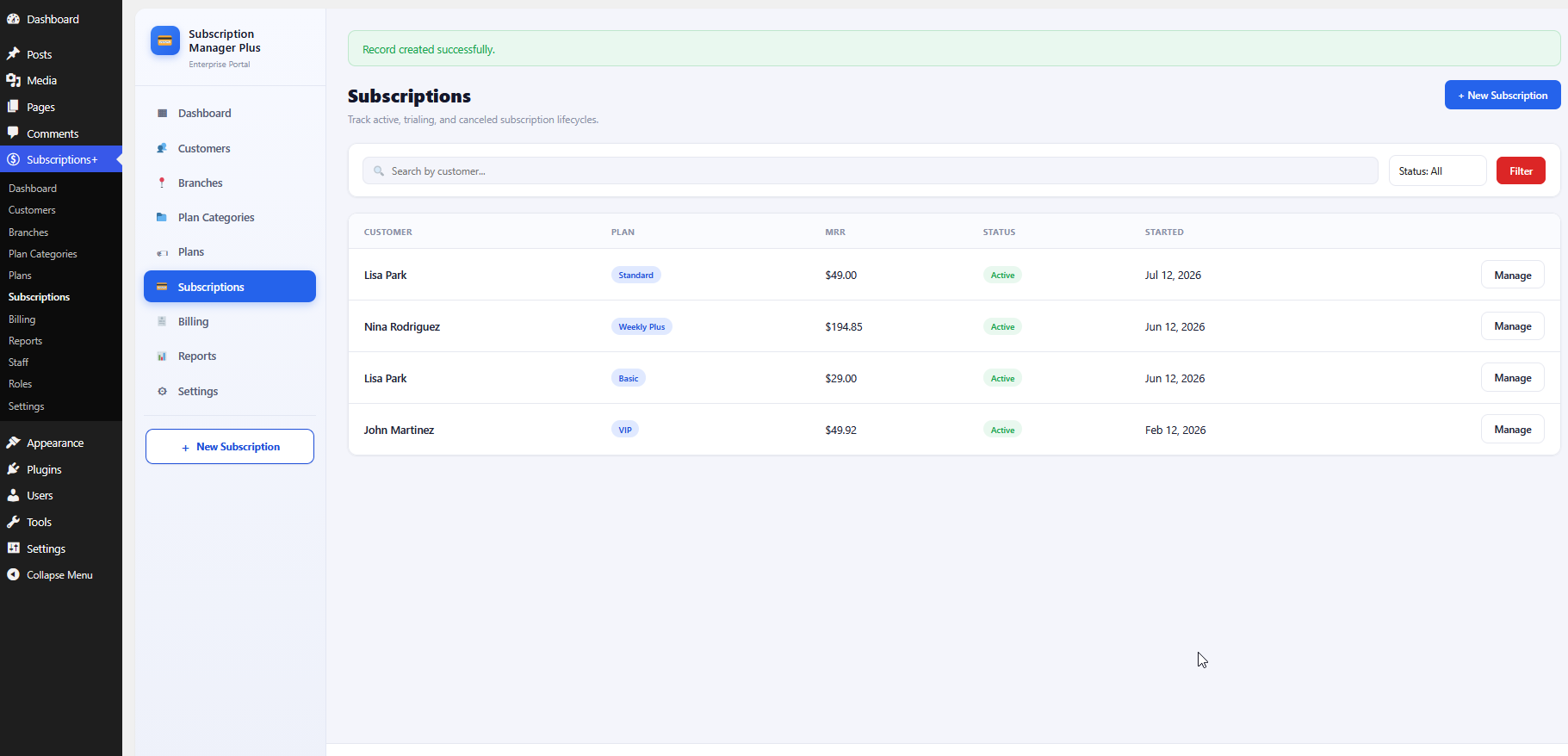Screen dimensions: 1568x756
Task: Manage Lisa Park's Standard subscription
Action: pyautogui.click(x=1512, y=275)
